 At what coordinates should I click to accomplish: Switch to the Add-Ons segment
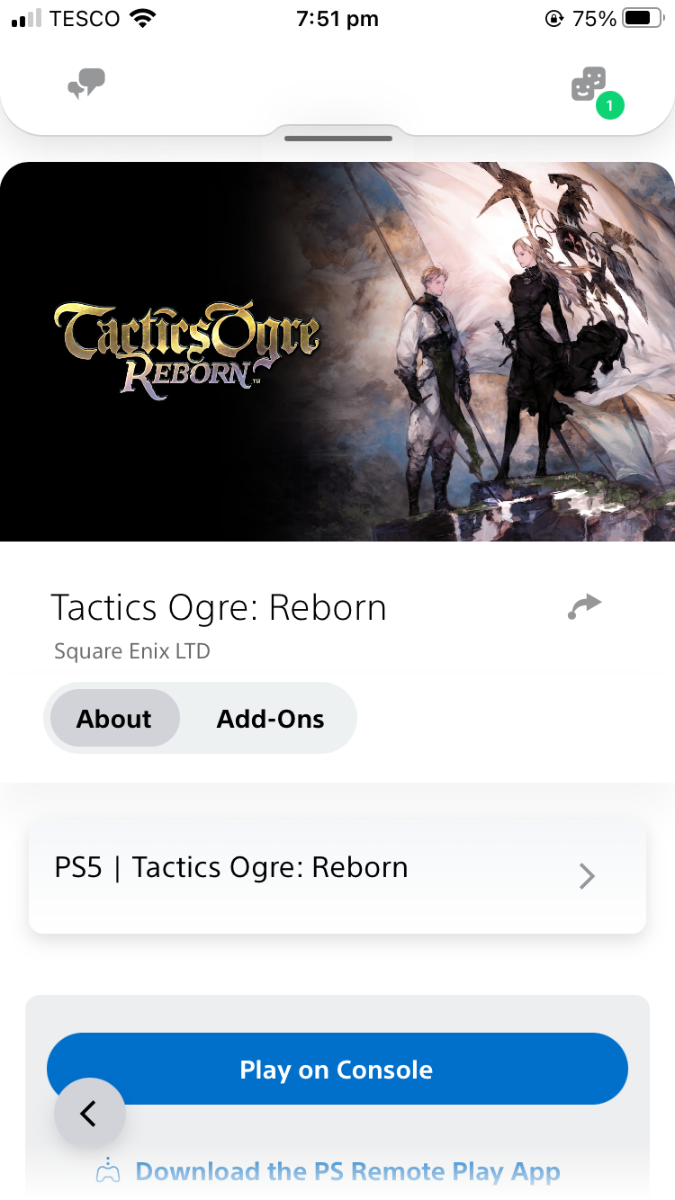click(x=270, y=718)
